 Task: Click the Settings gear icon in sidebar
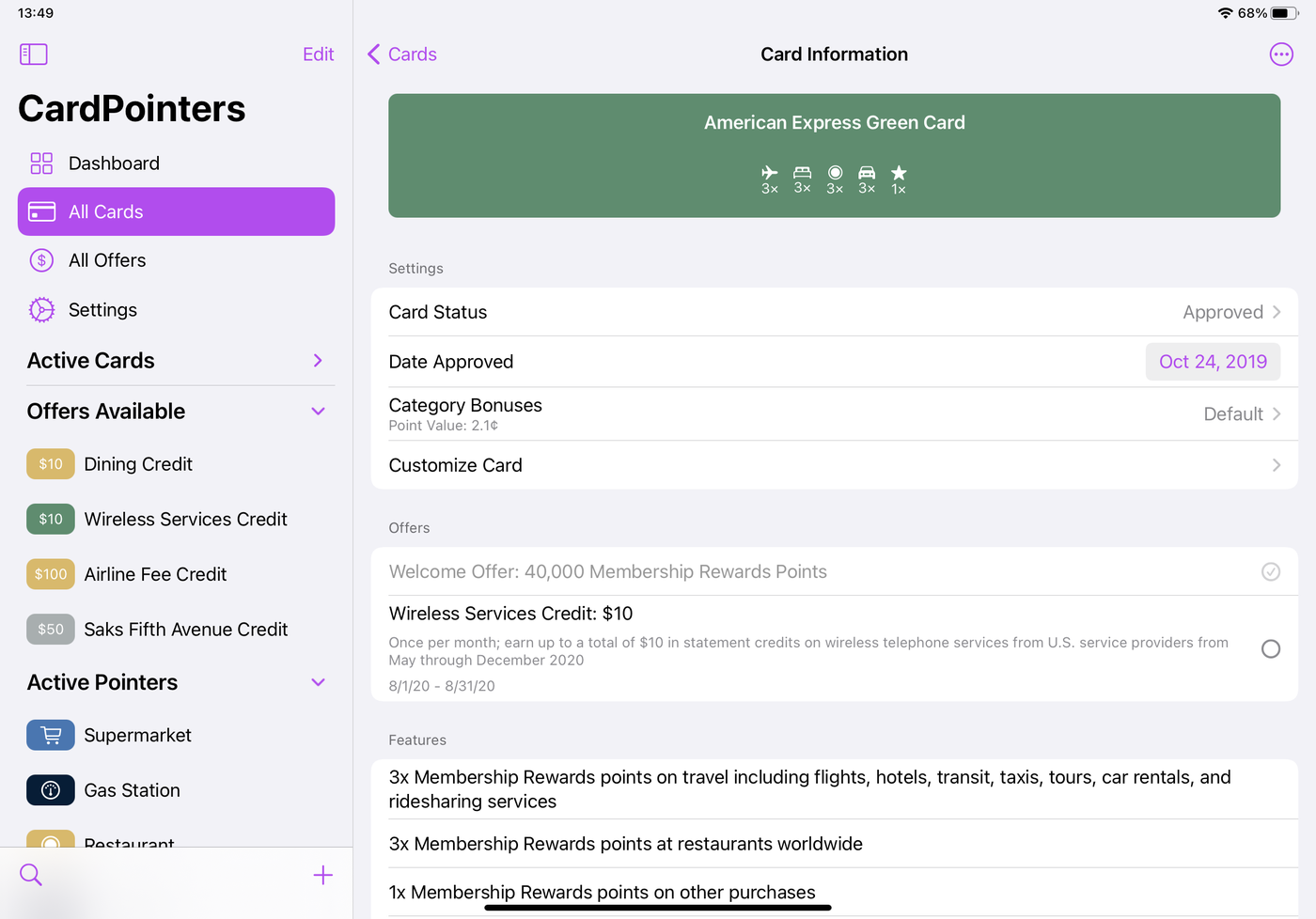[x=41, y=310]
